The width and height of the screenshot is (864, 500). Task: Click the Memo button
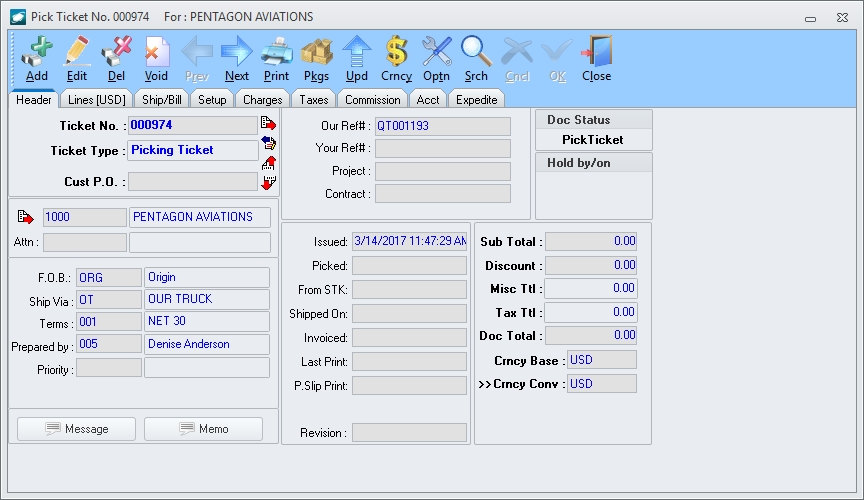pos(203,429)
